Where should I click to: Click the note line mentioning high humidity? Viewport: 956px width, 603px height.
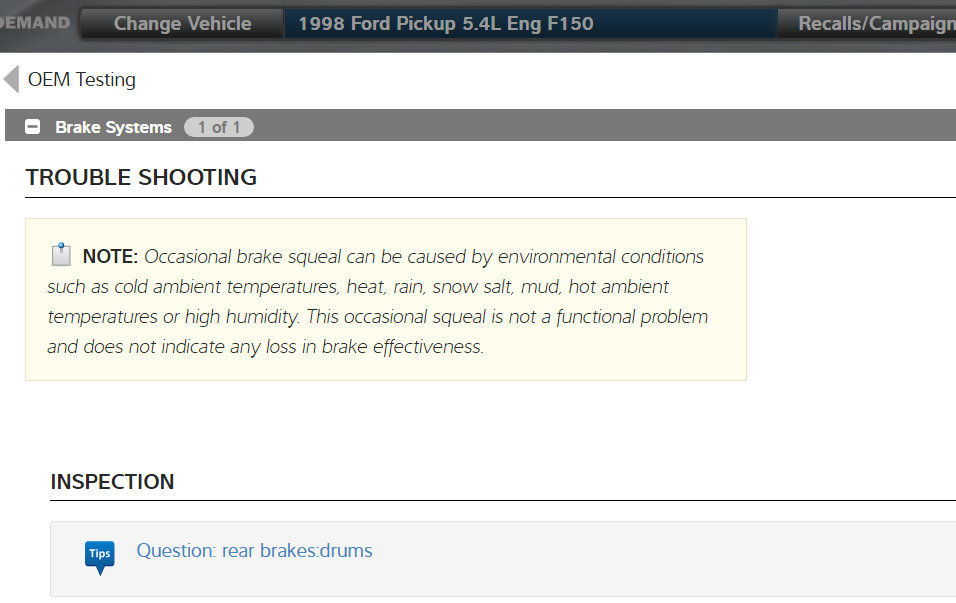377,317
